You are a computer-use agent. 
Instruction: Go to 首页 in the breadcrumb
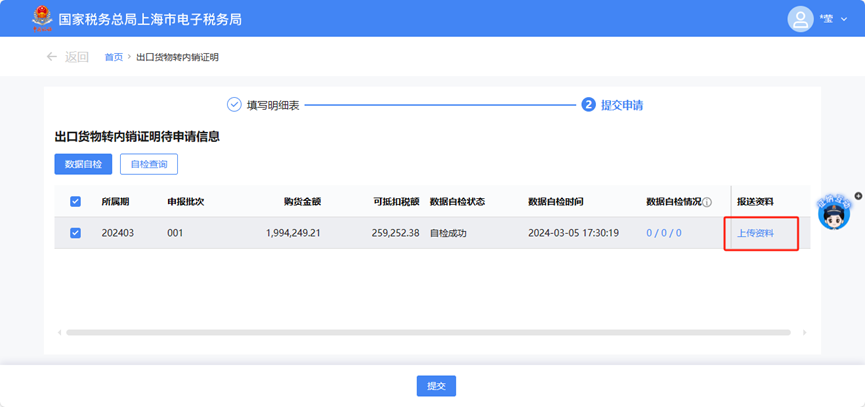(114, 57)
